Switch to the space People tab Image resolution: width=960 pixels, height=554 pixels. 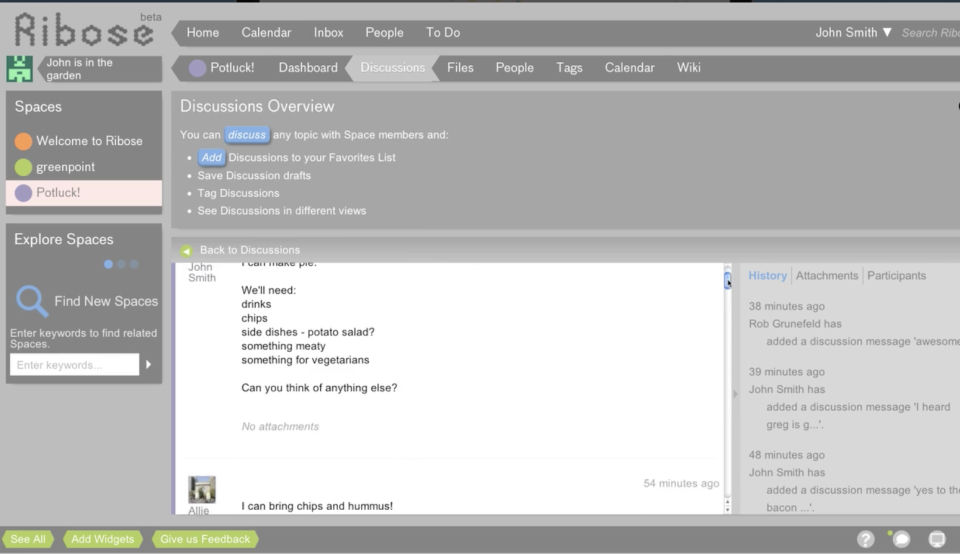tap(514, 68)
